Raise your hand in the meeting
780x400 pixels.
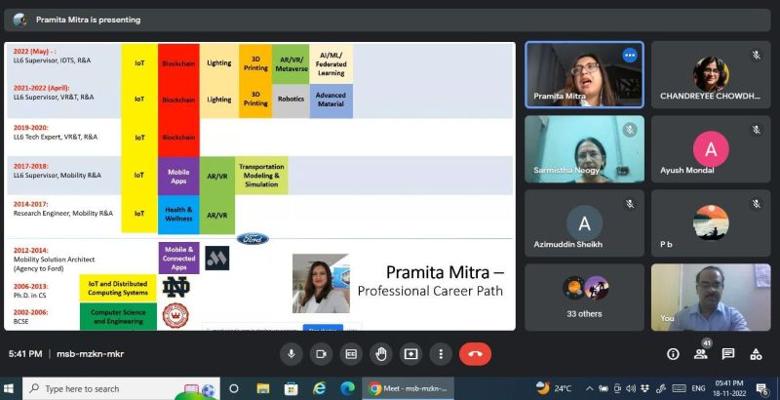381,354
